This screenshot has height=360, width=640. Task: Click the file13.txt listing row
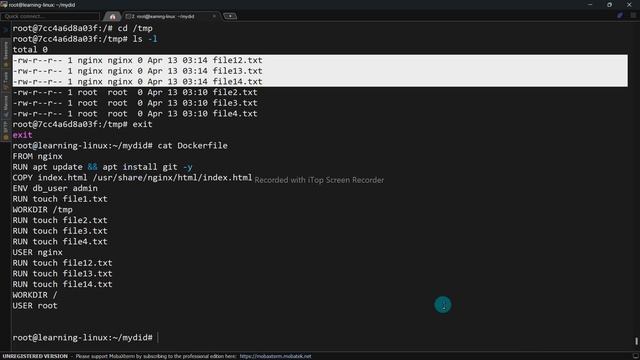coord(138,71)
